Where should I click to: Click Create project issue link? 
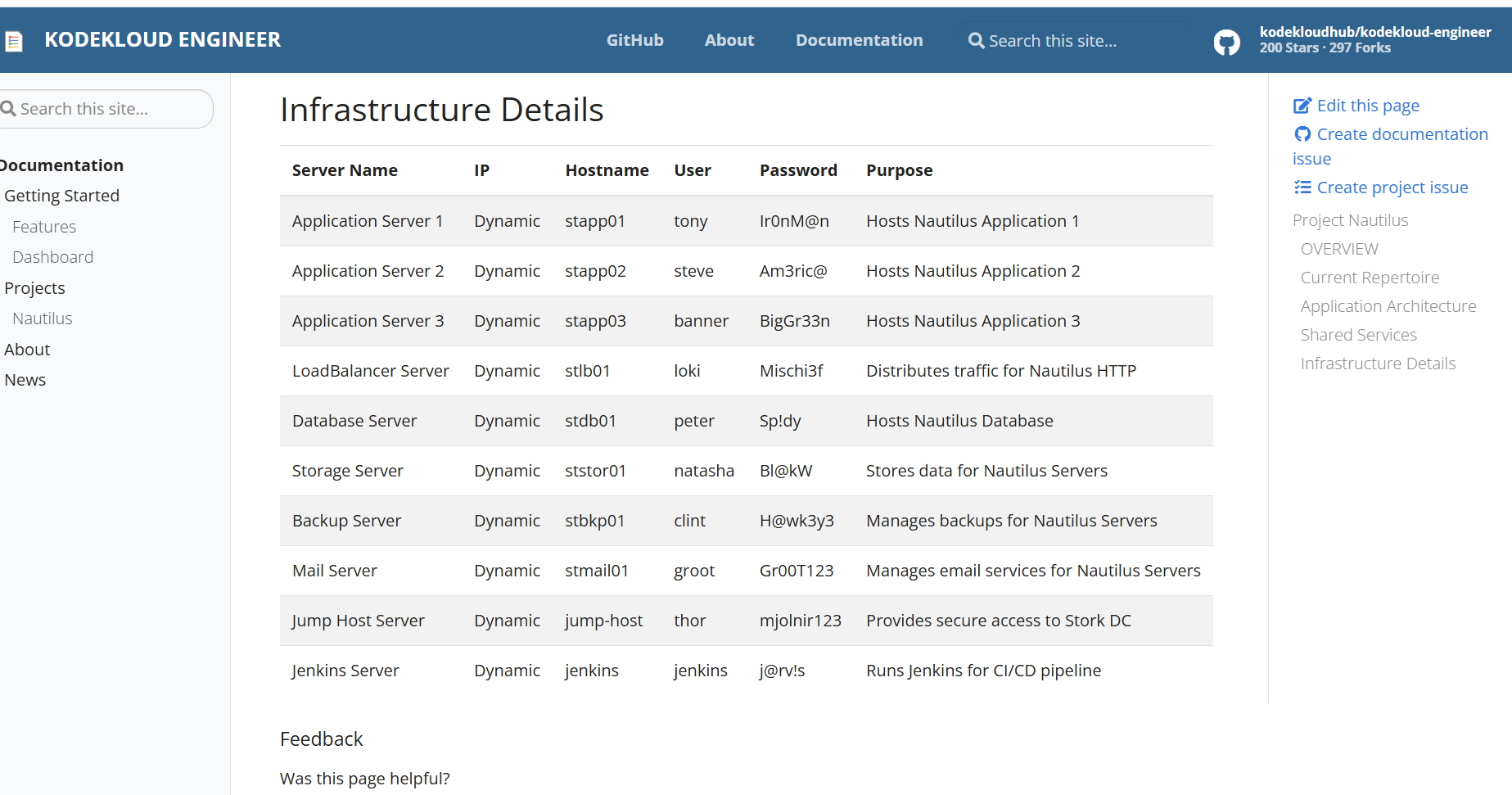click(1392, 187)
